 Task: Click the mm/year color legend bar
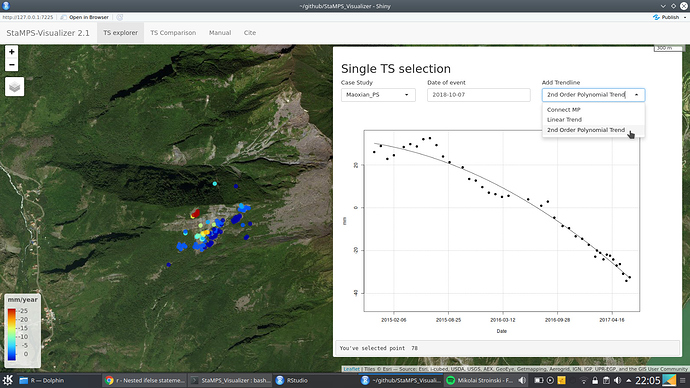[x=12, y=334]
